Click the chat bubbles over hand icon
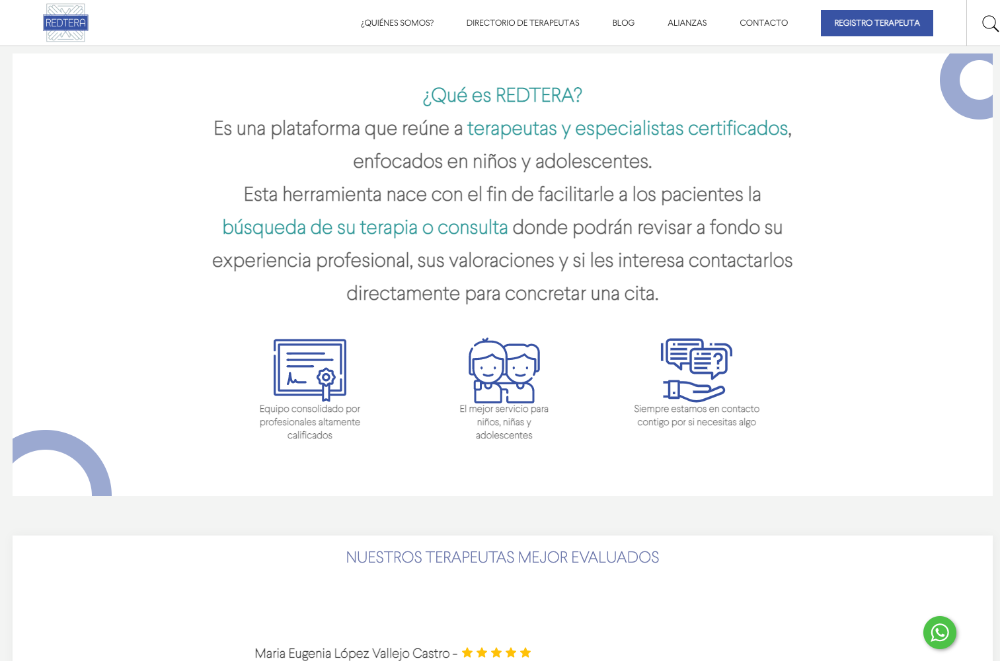Viewport: 1000px width, 661px height. (x=696, y=369)
